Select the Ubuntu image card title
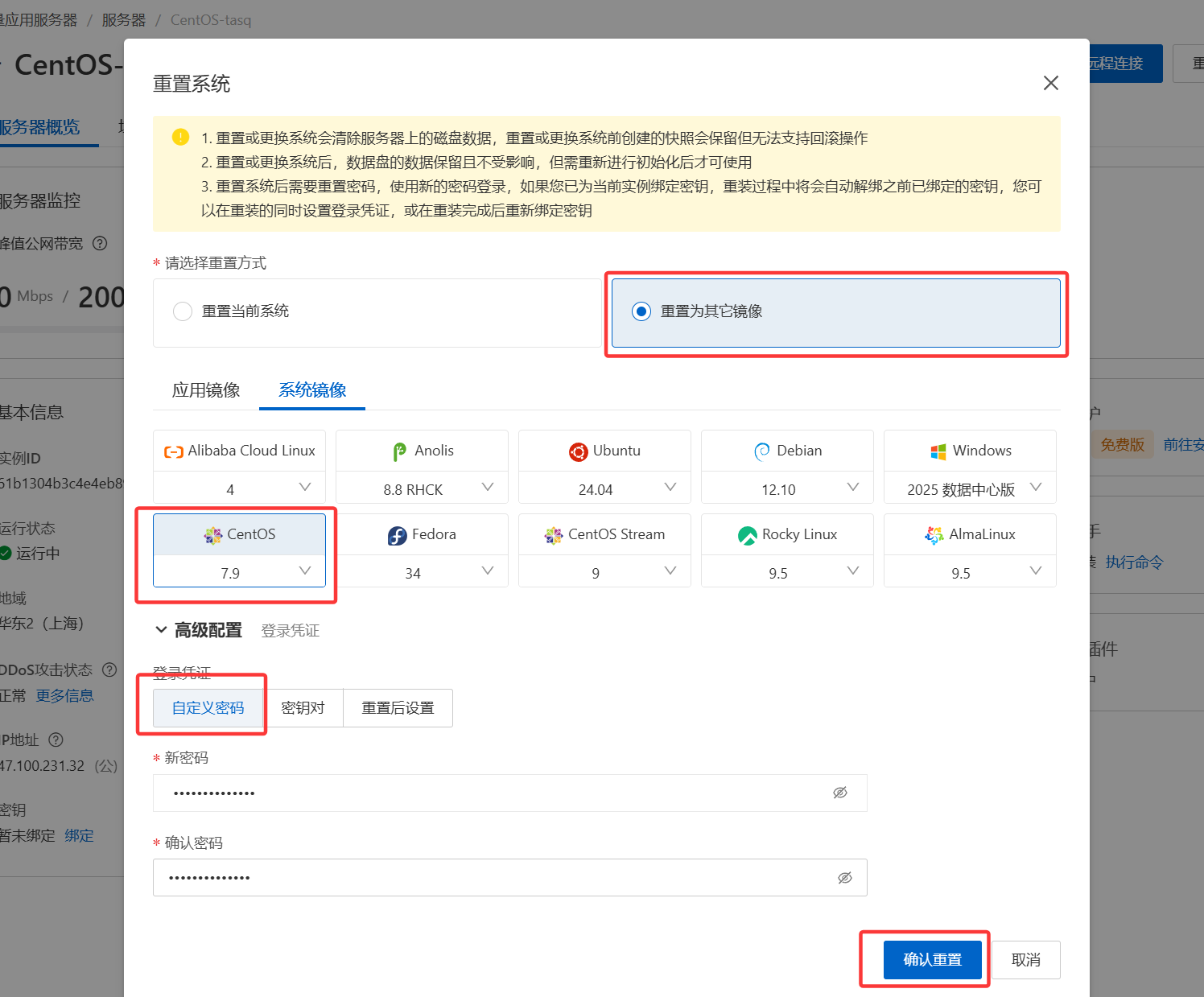Image resolution: width=1204 pixels, height=997 pixels. tap(617, 451)
